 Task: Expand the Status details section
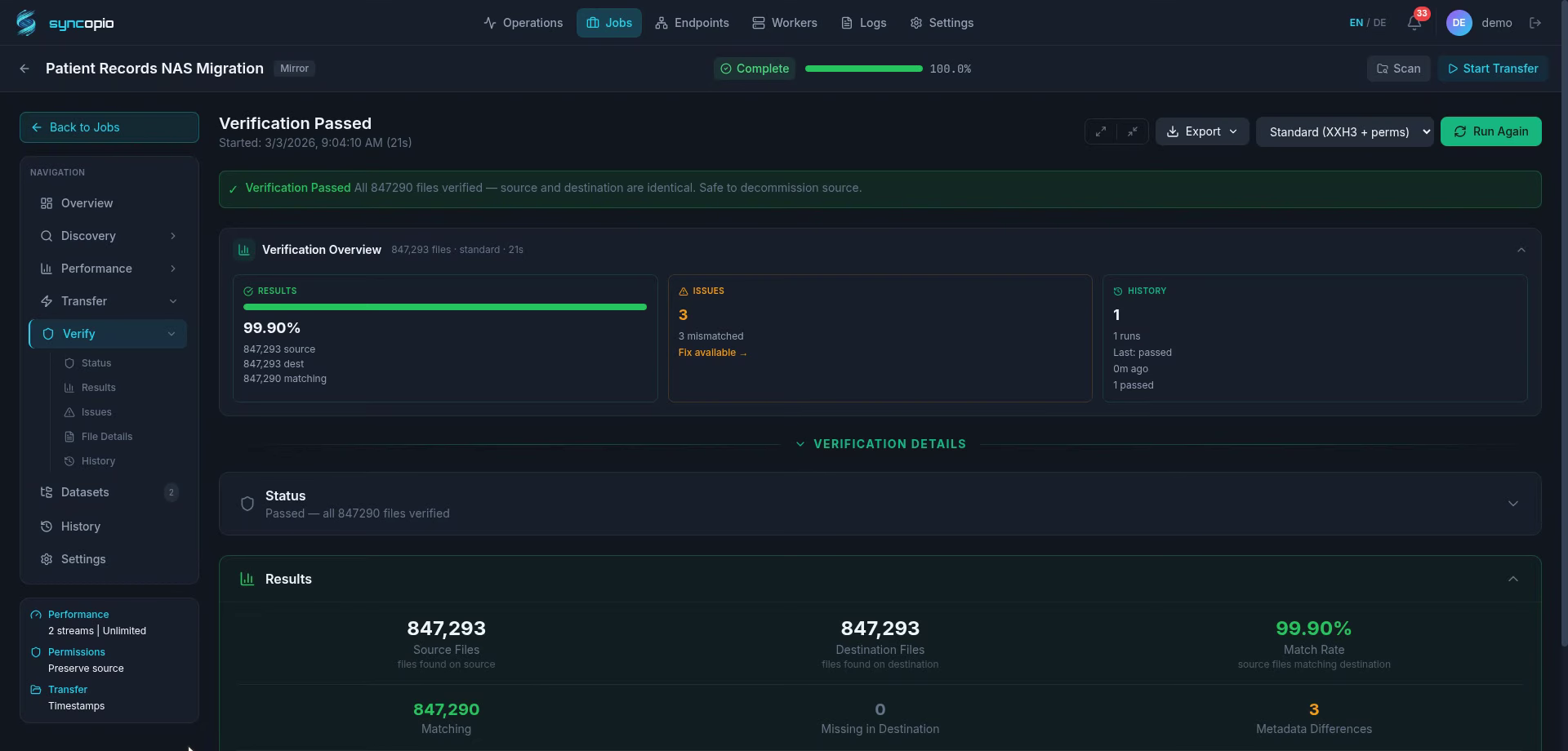pos(1512,504)
